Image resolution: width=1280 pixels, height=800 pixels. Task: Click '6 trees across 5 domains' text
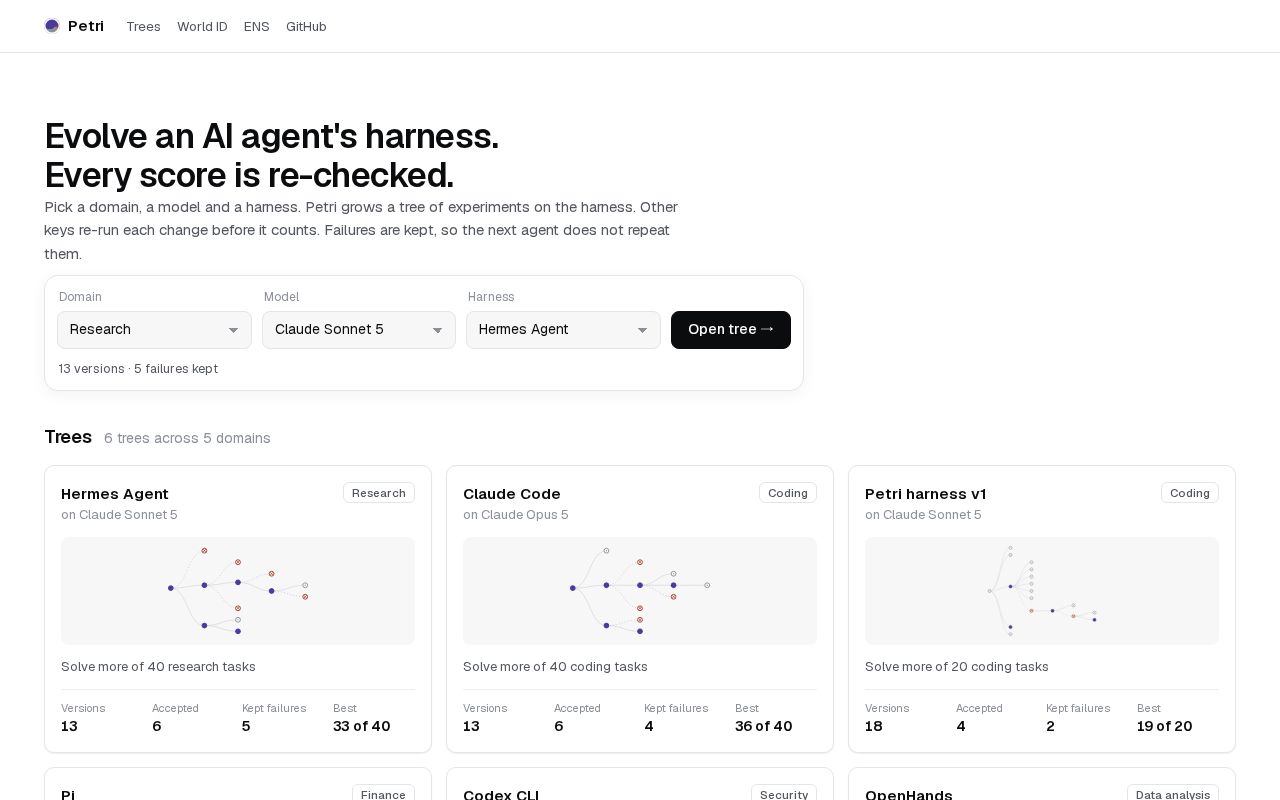[187, 438]
